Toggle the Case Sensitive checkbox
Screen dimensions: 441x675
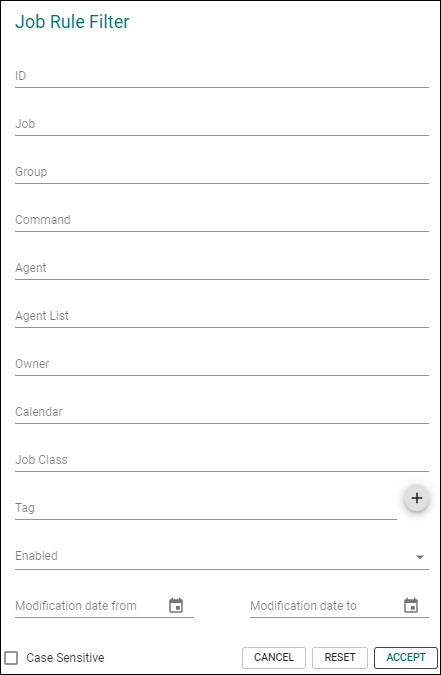click(x=11, y=657)
